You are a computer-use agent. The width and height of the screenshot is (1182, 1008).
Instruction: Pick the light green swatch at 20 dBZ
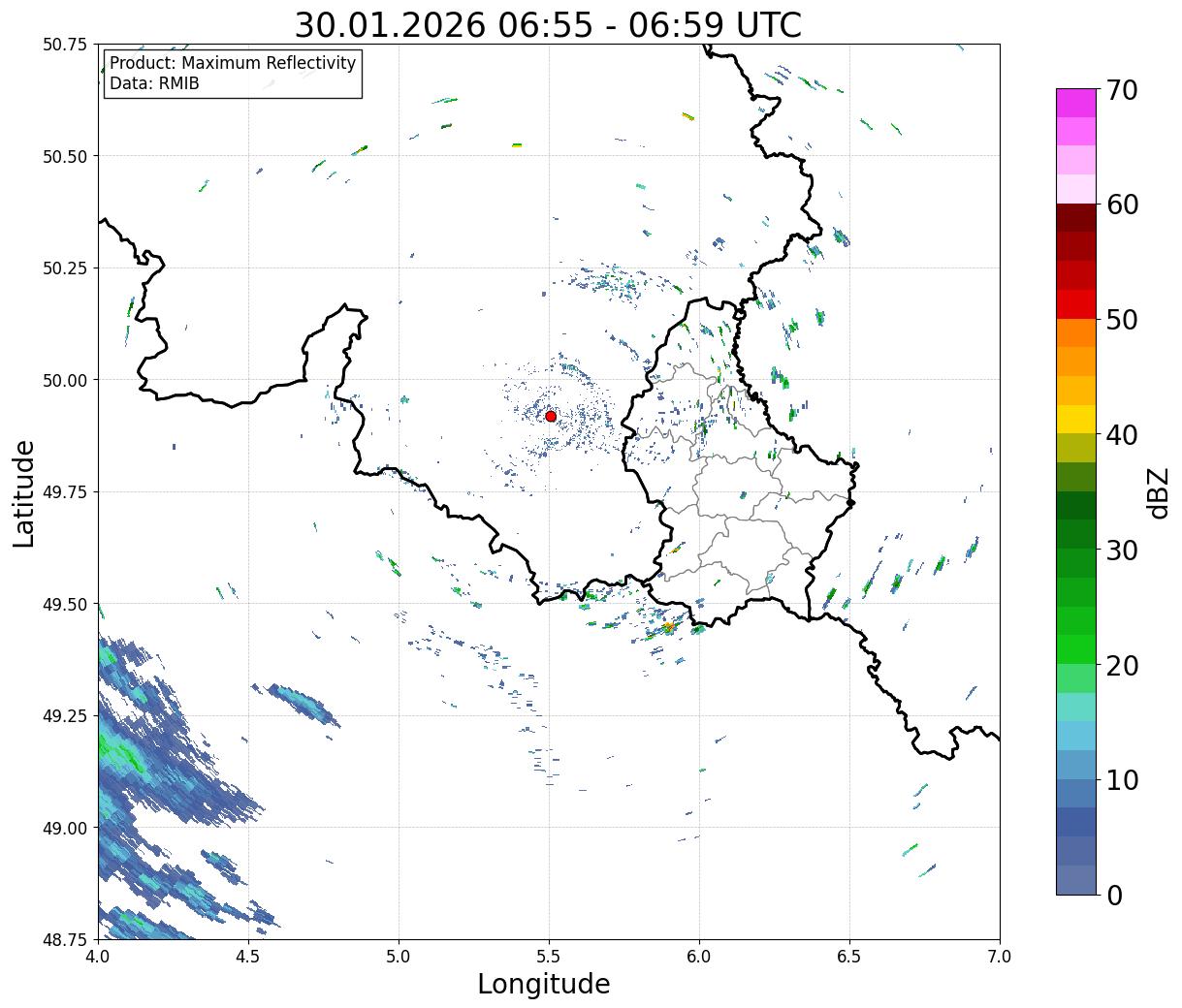(1076, 677)
